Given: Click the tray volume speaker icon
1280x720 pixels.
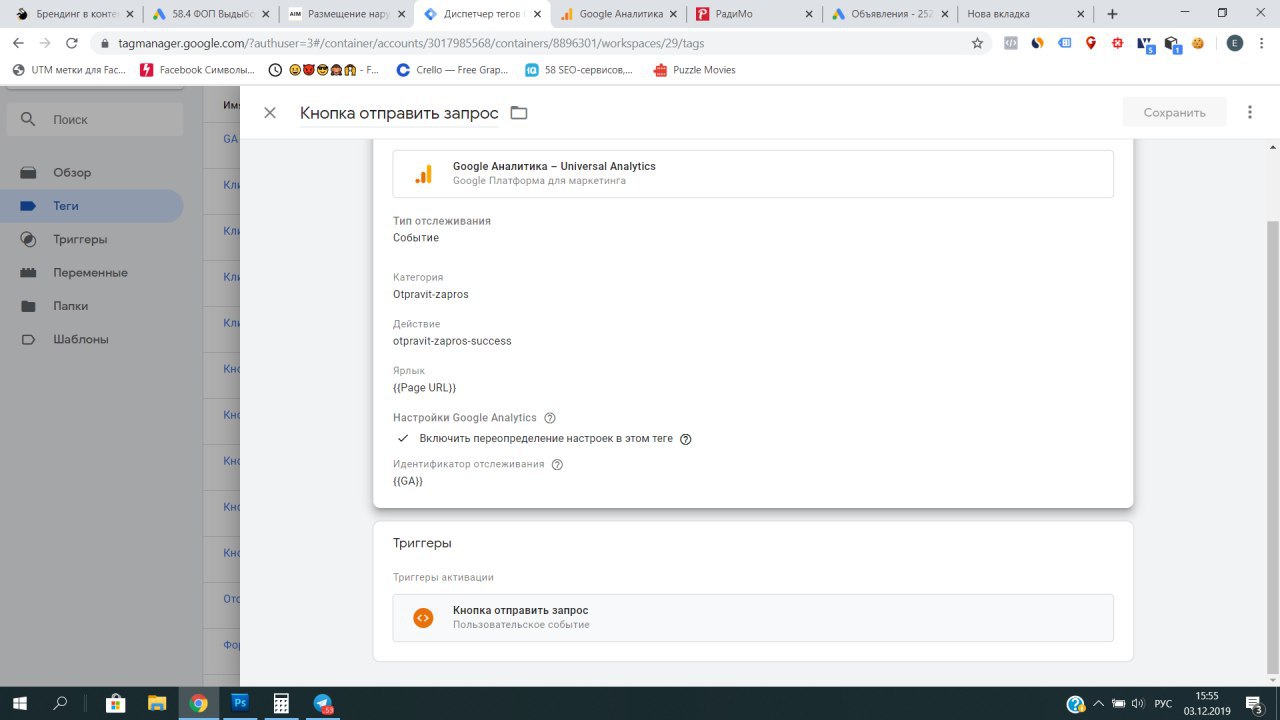Looking at the screenshot, I should tap(1138, 704).
